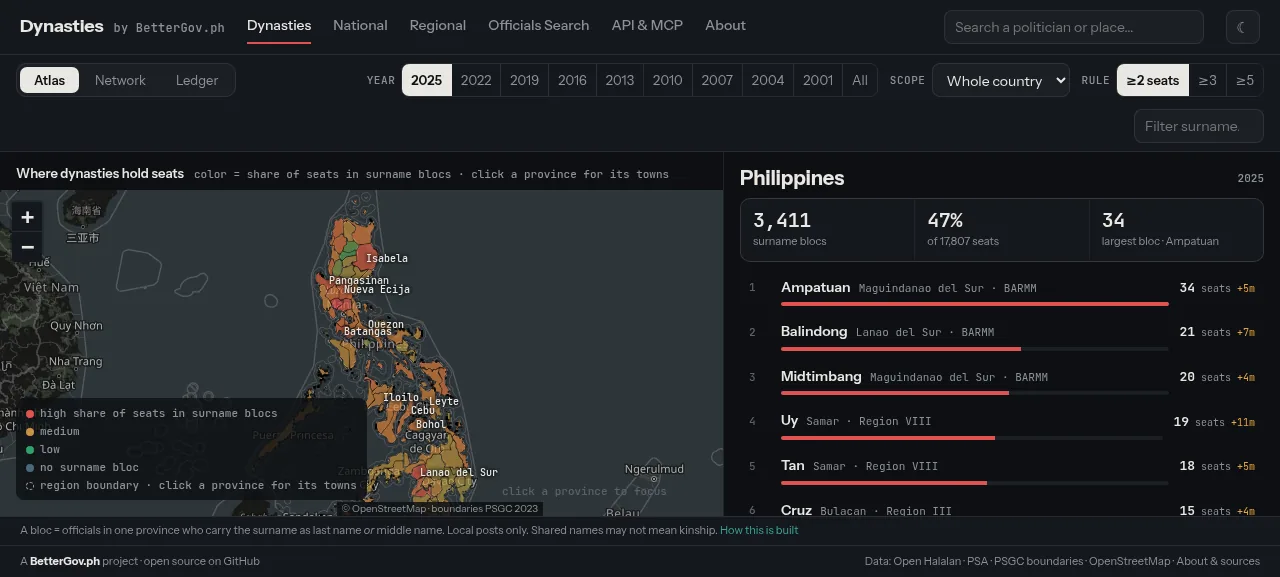Viewport: 1280px width, 577px height.
Task: Click the Filter surname input field
Action: (x=1199, y=126)
